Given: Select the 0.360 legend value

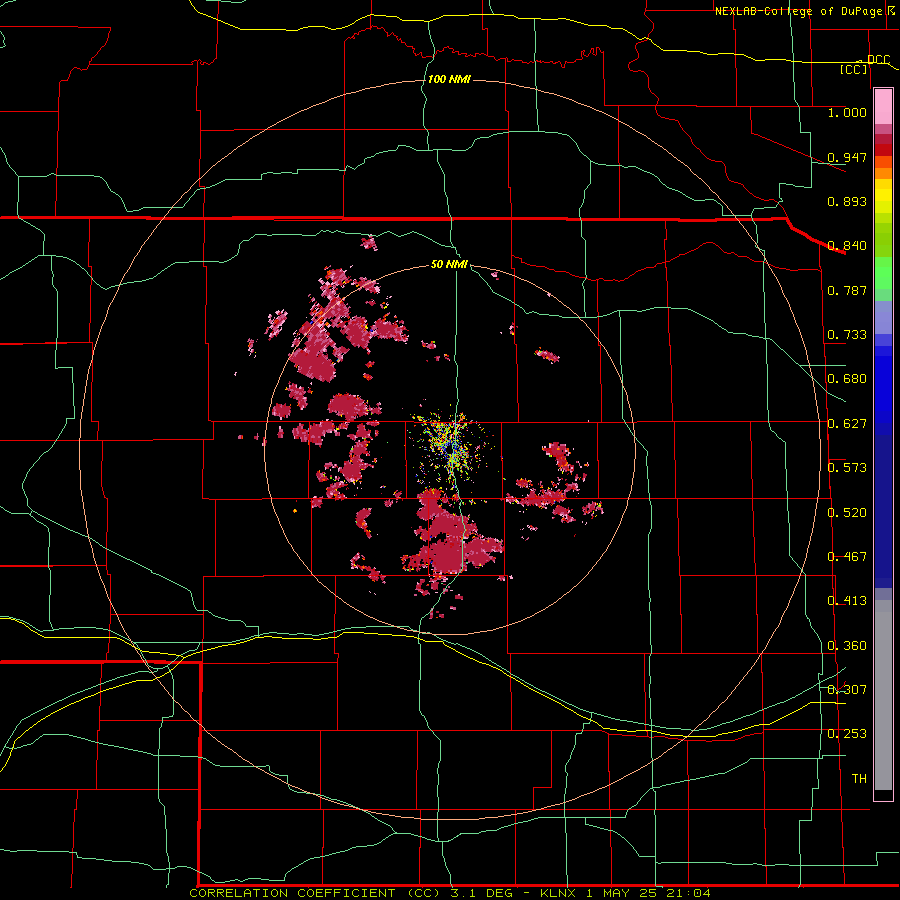Looking at the screenshot, I should coord(847,646).
